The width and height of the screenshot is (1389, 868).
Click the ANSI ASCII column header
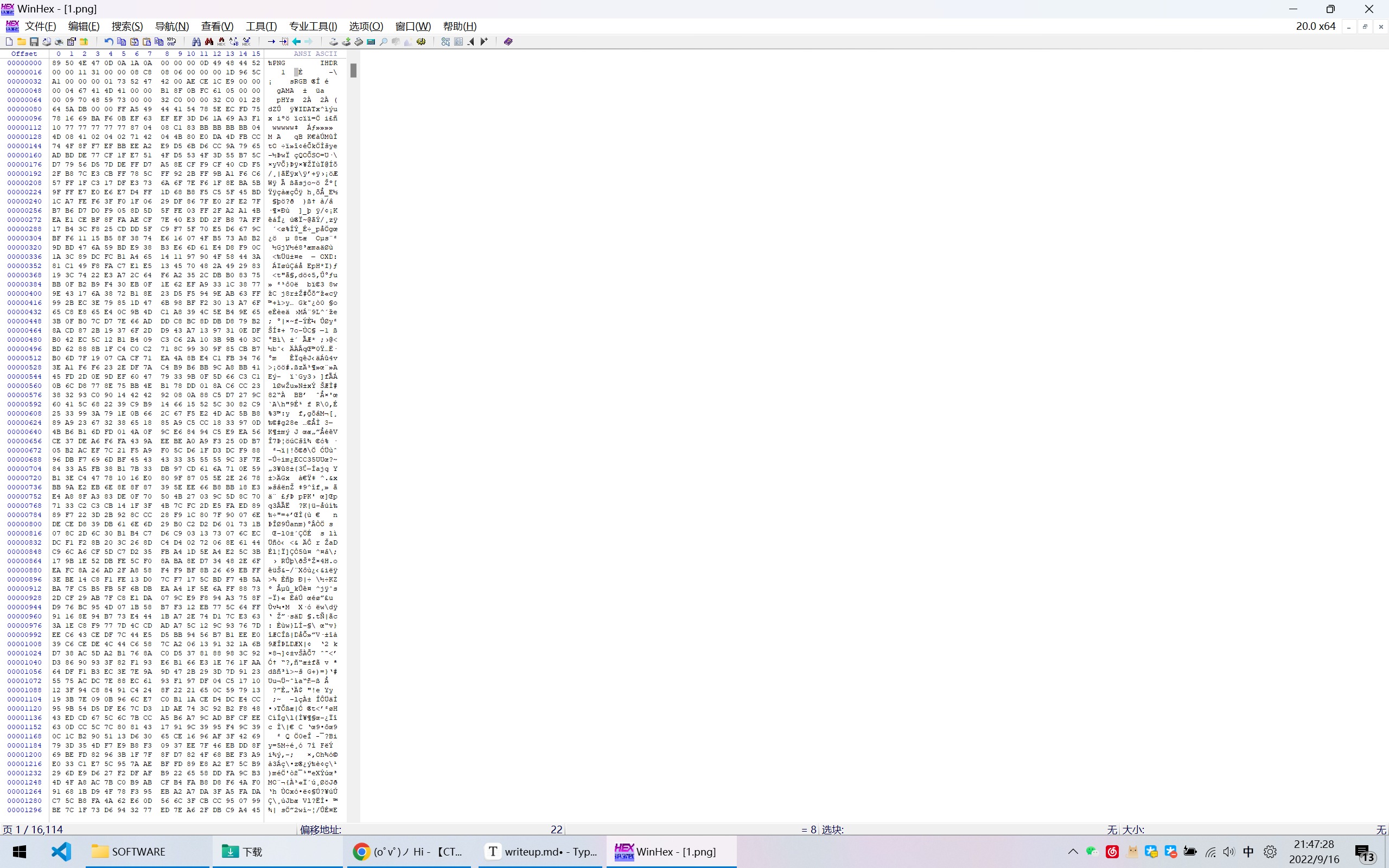[315, 53]
